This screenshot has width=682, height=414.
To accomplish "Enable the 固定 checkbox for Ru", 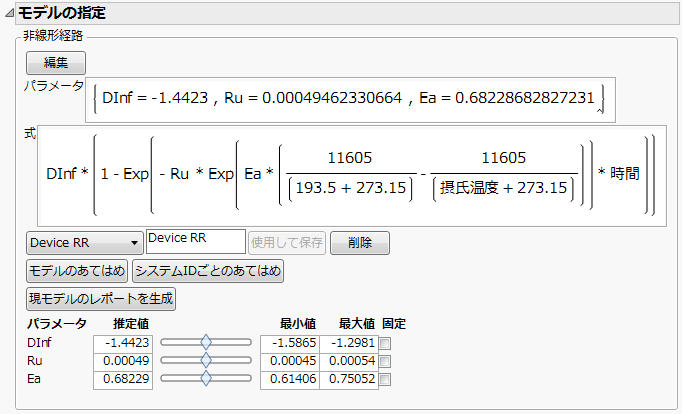I will click(x=385, y=361).
